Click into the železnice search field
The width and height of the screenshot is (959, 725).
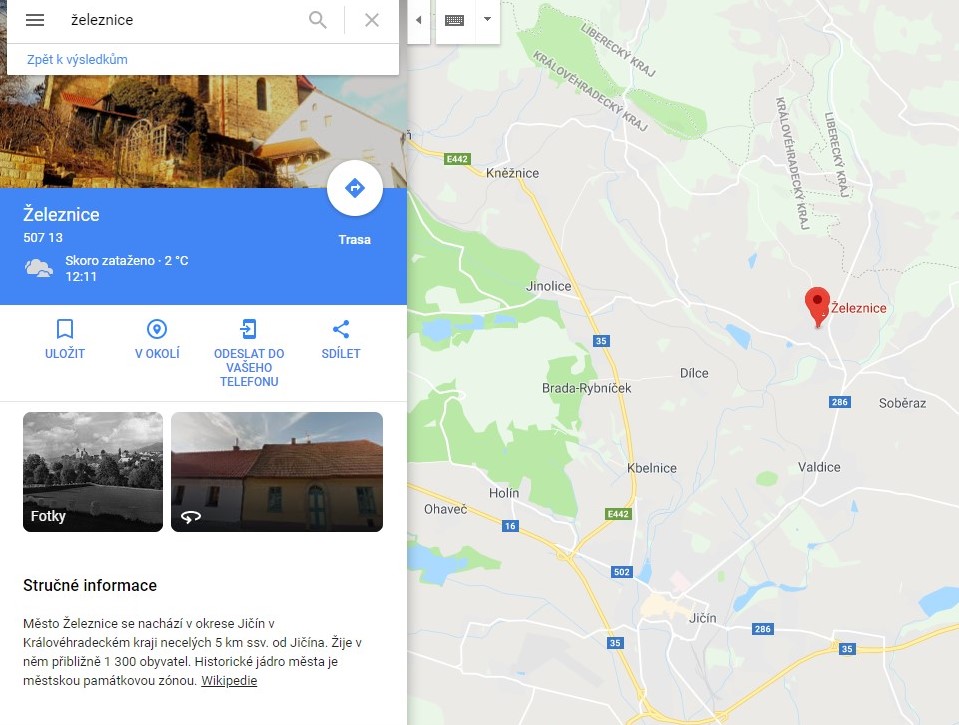[x=183, y=20]
